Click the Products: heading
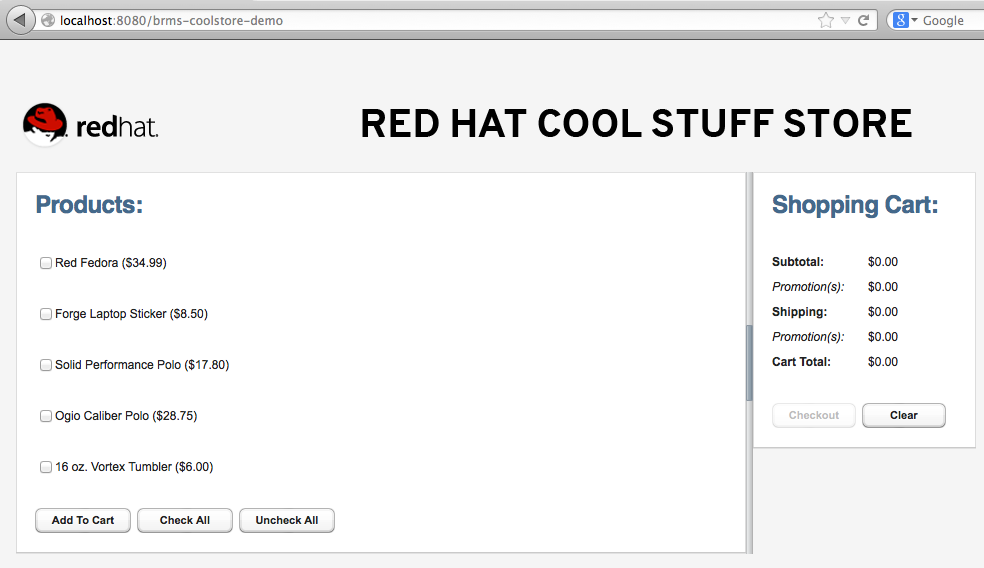Screen dimensions: 984x568 (89, 205)
